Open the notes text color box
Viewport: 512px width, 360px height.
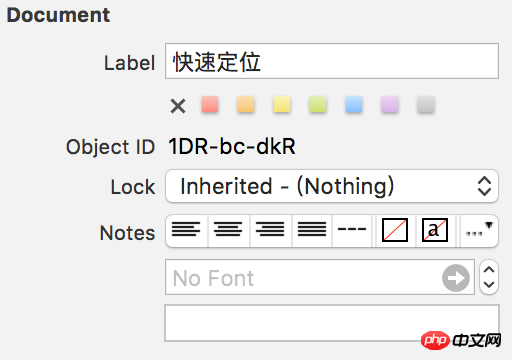click(435, 230)
